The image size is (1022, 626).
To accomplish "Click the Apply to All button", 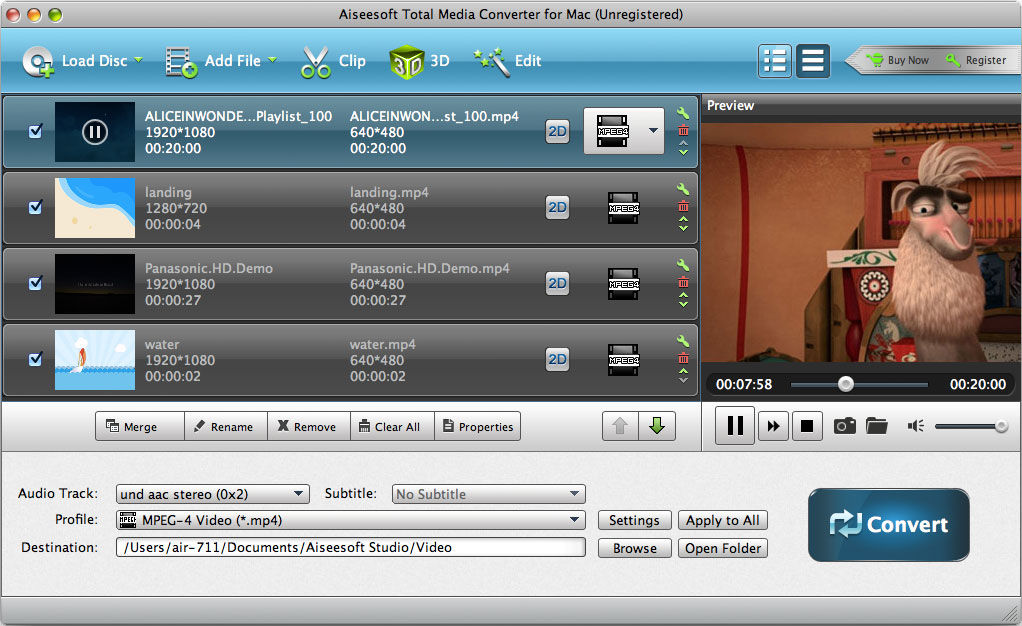I will tap(722, 520).
